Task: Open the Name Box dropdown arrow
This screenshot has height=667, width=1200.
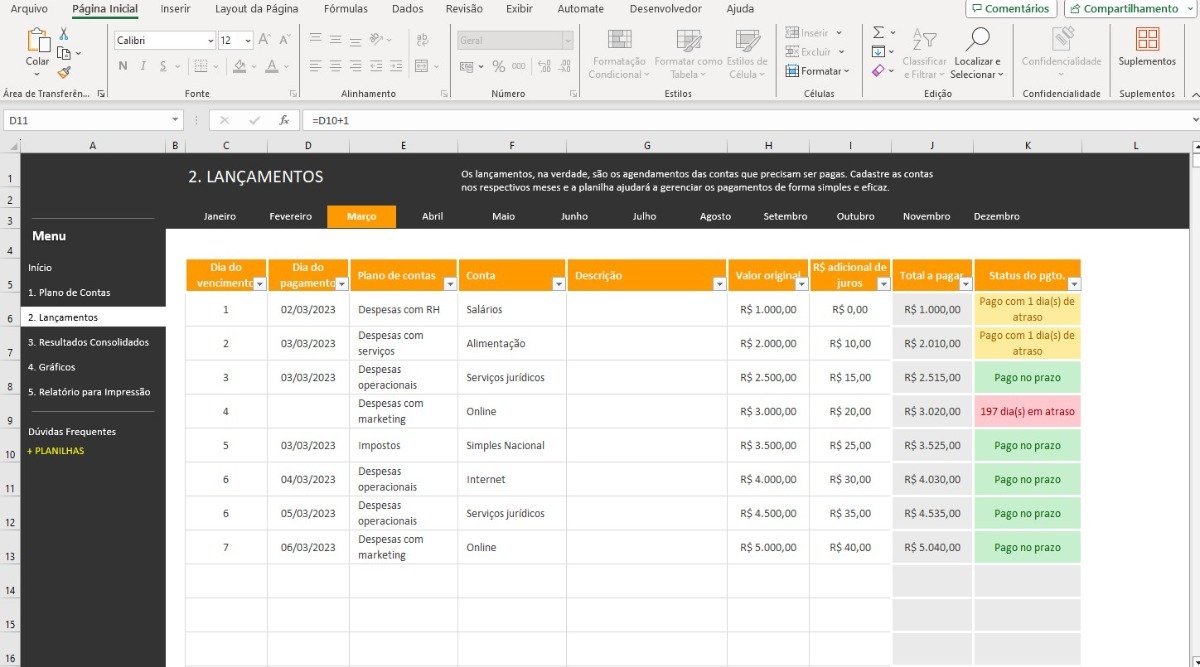Action: tap(176, 120)
